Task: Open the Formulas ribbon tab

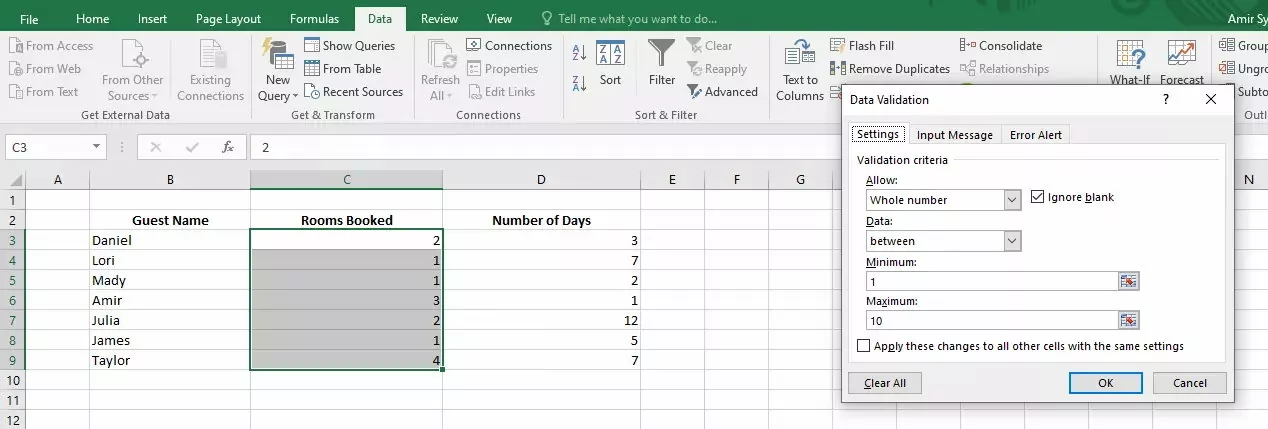Action: click(x=314, y=19)
